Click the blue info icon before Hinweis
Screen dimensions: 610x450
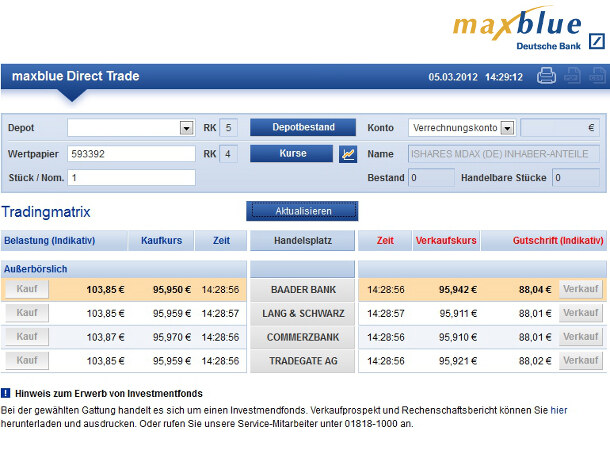click(x=6, y=393)
